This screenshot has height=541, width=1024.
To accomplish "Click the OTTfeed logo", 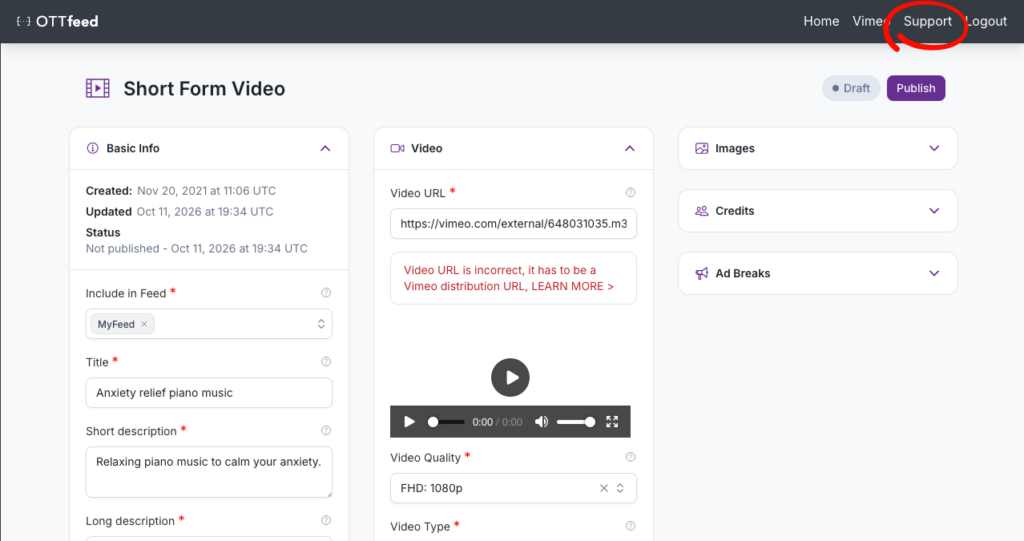I will click(x=57, y=22).
